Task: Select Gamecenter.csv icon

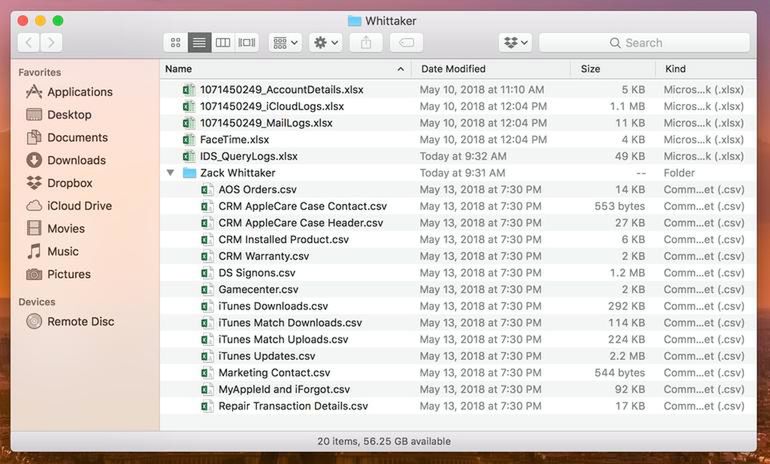Action: [x=207, y=290]
